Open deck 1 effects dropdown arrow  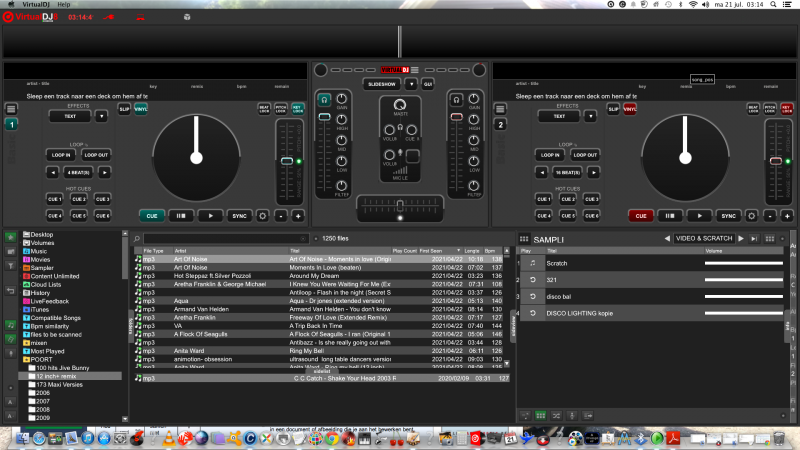pos(101,116)
